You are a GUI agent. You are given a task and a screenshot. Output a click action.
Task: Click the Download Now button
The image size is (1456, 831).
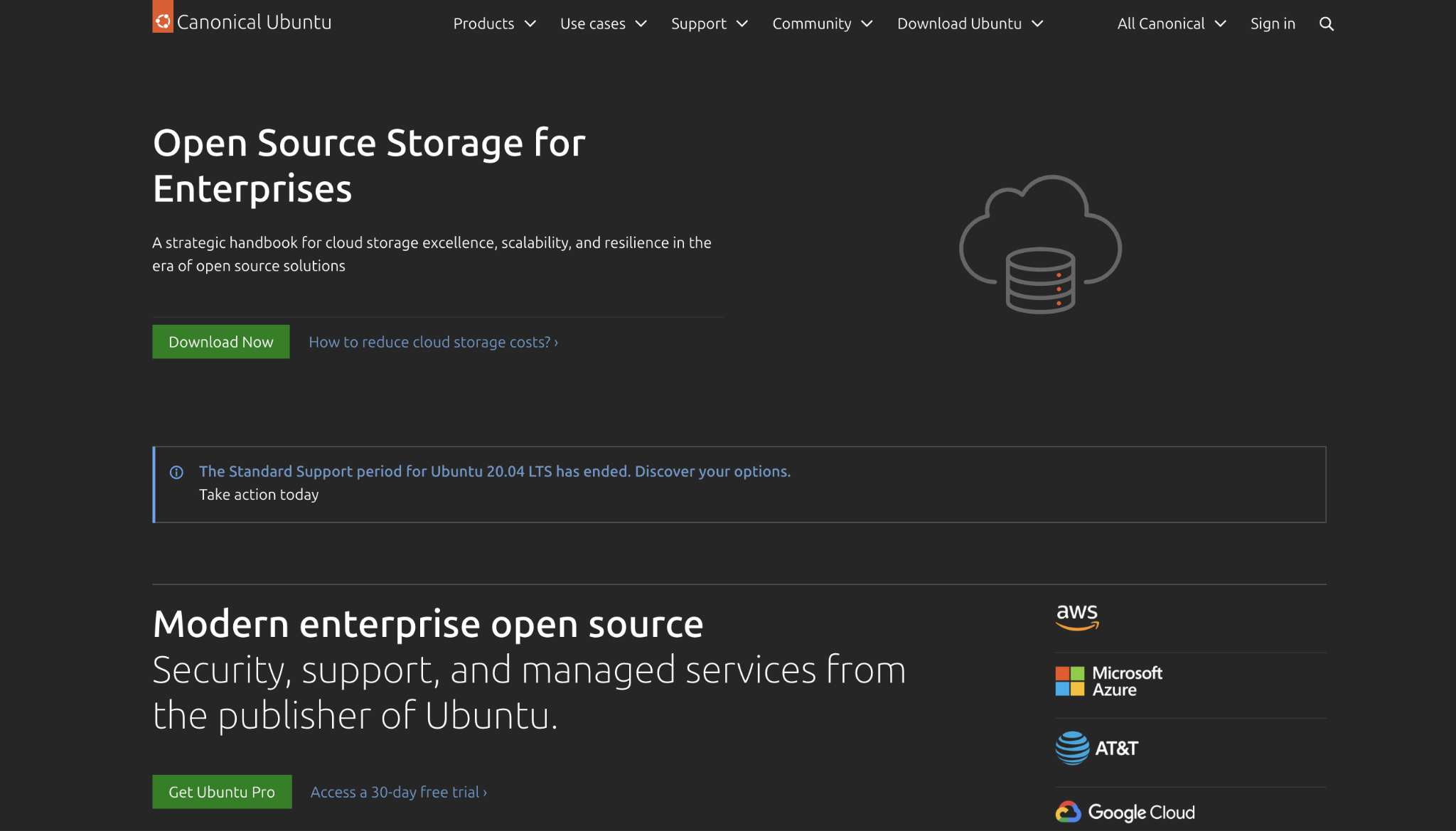(x=220, y=341)
